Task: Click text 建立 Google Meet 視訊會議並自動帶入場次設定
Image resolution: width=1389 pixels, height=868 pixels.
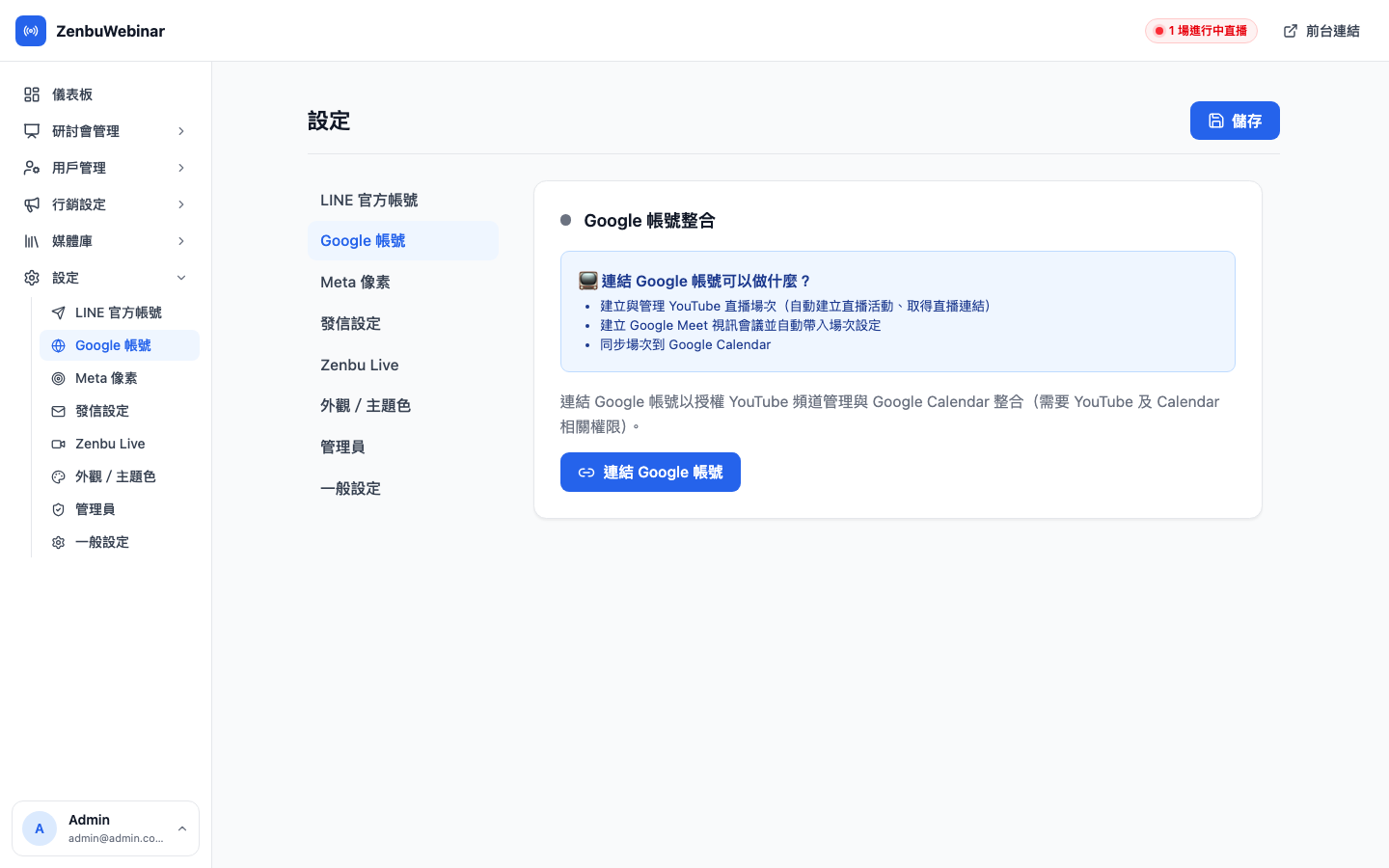Action: tap(741, 325)
